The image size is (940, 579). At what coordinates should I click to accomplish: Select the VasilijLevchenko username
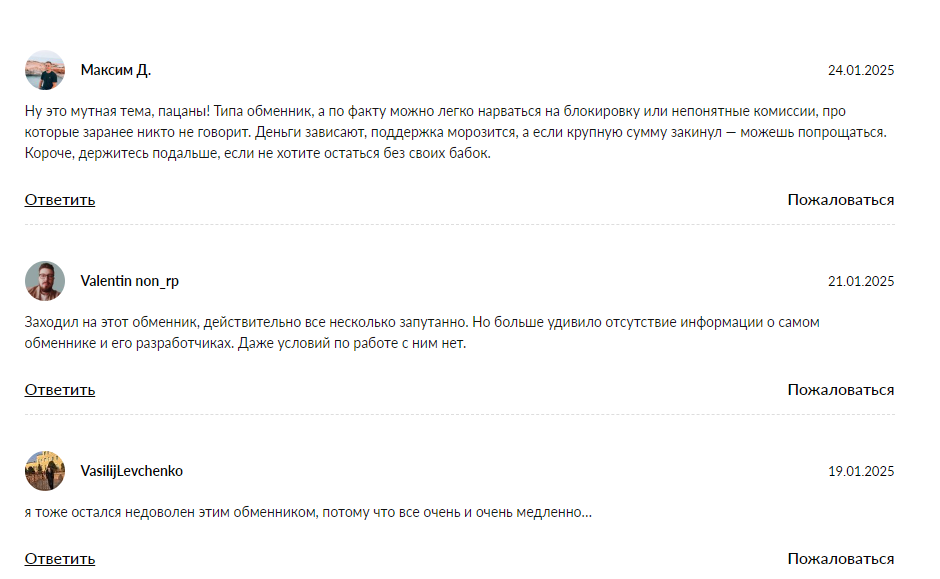[131, 471]
